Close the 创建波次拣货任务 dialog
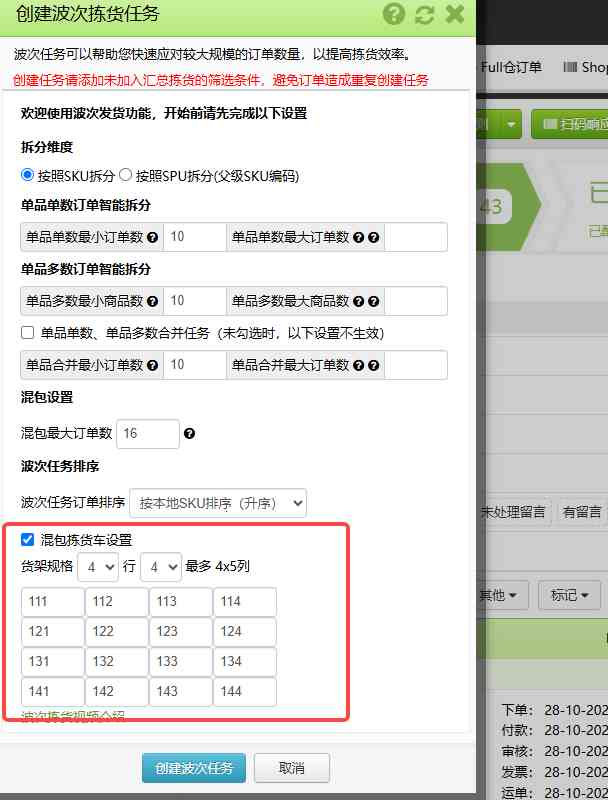 (454, 14)
